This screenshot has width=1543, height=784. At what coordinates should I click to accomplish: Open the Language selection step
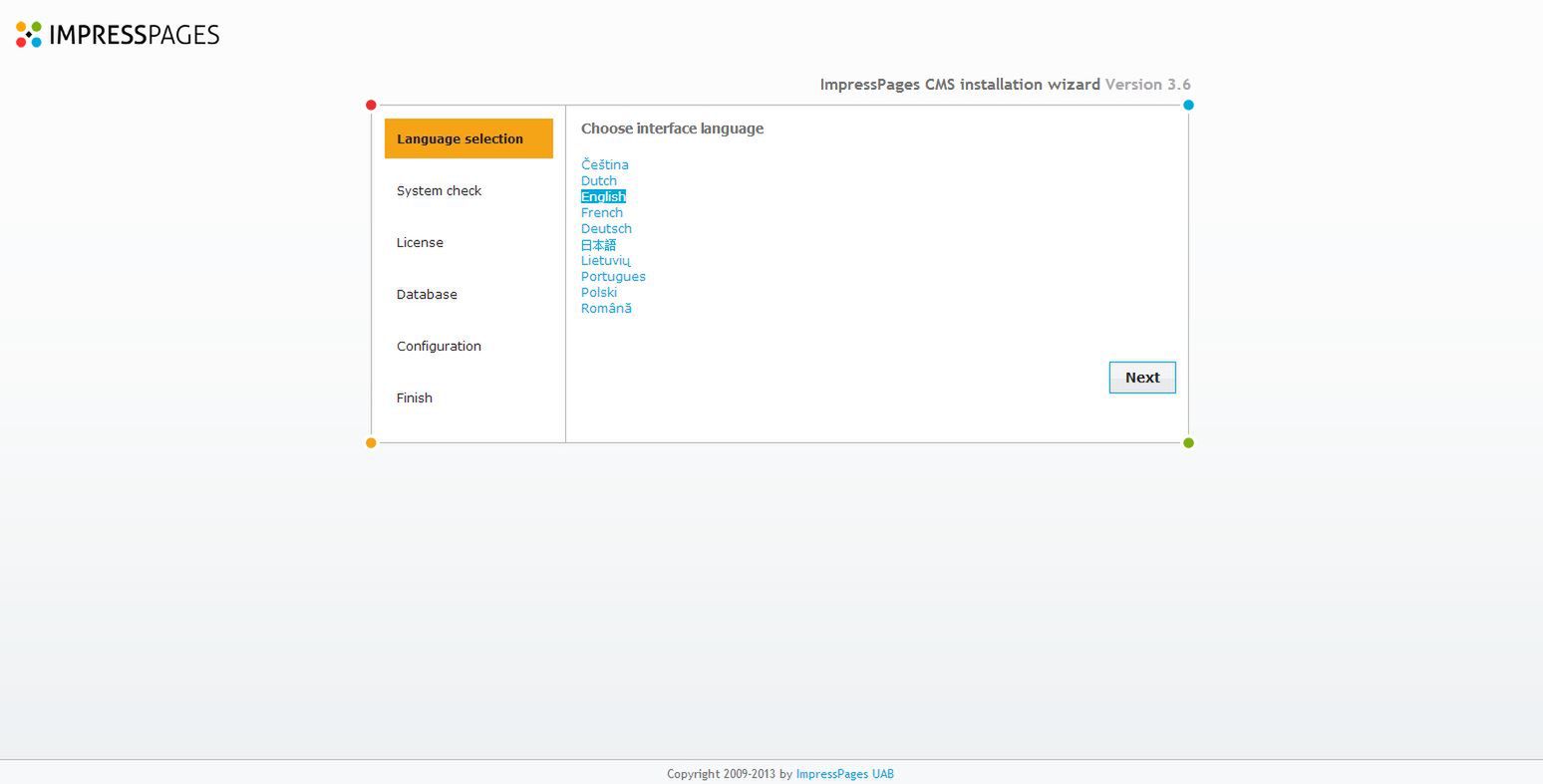coord(468,138)
